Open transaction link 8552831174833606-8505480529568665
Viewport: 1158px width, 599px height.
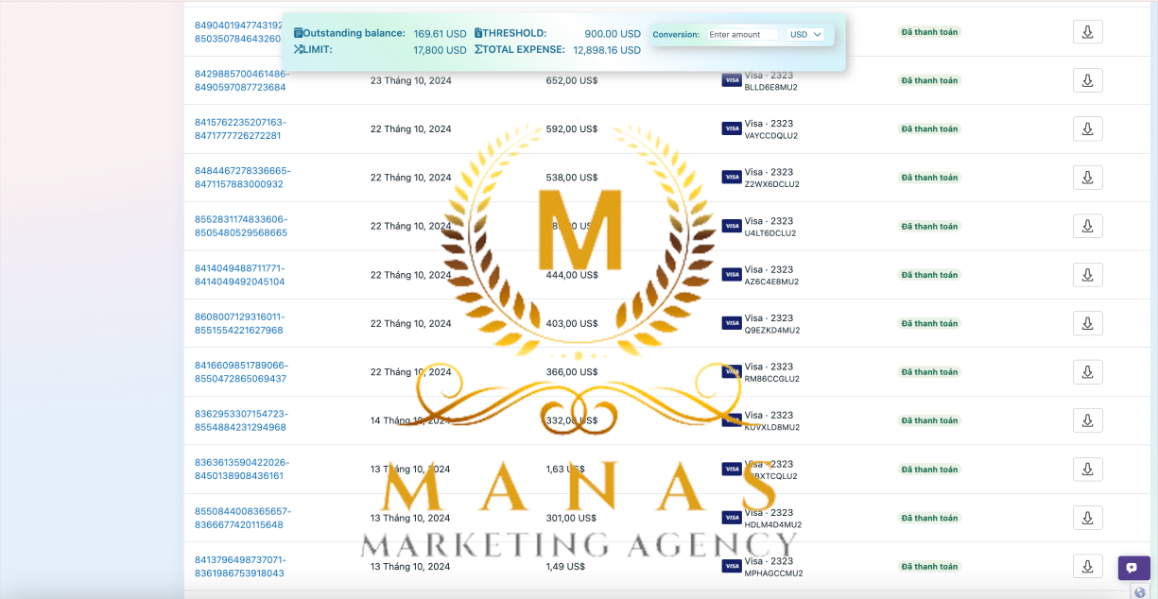tap(241, 226)
